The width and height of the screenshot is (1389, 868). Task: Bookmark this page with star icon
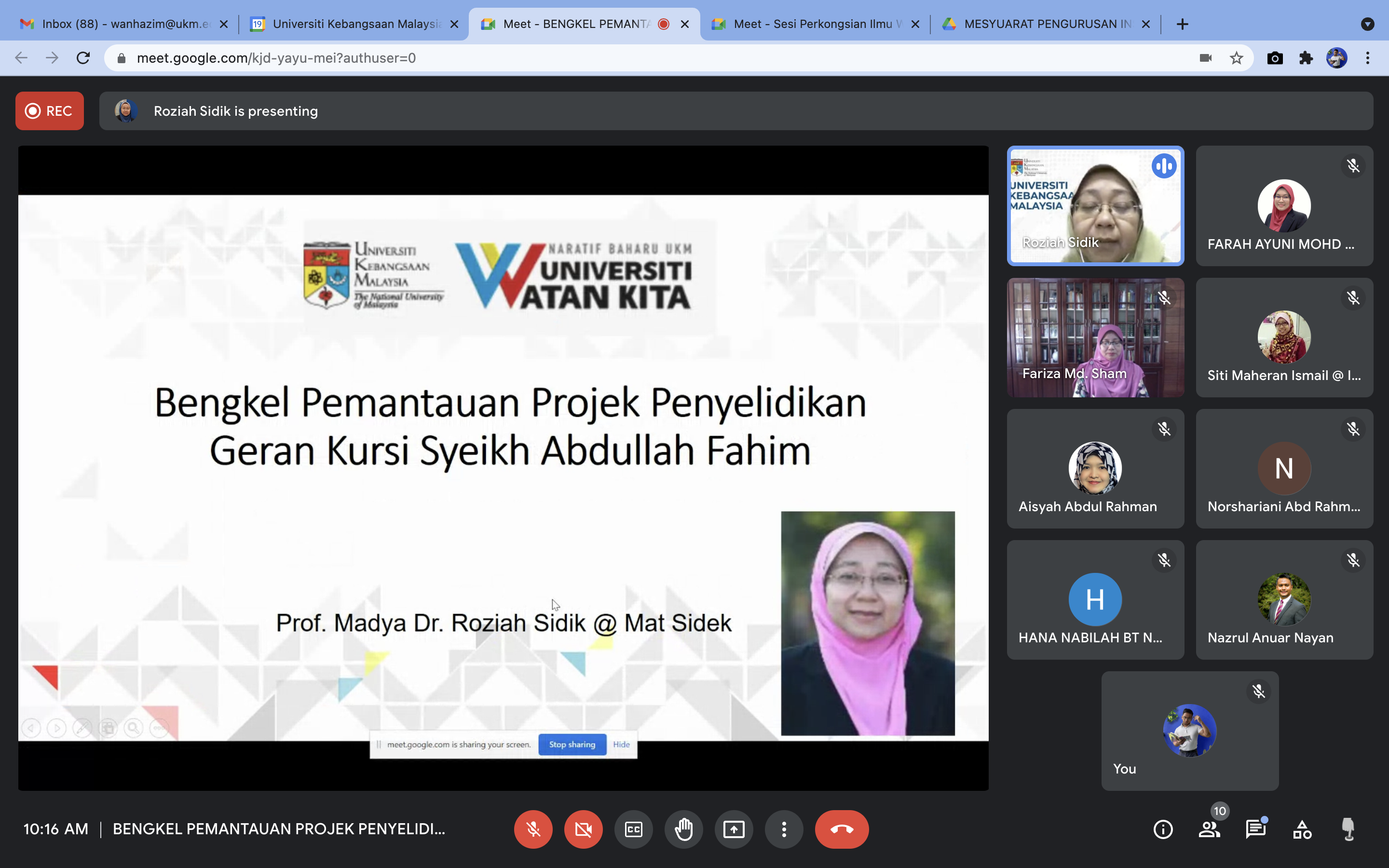tap(1236, 58)
